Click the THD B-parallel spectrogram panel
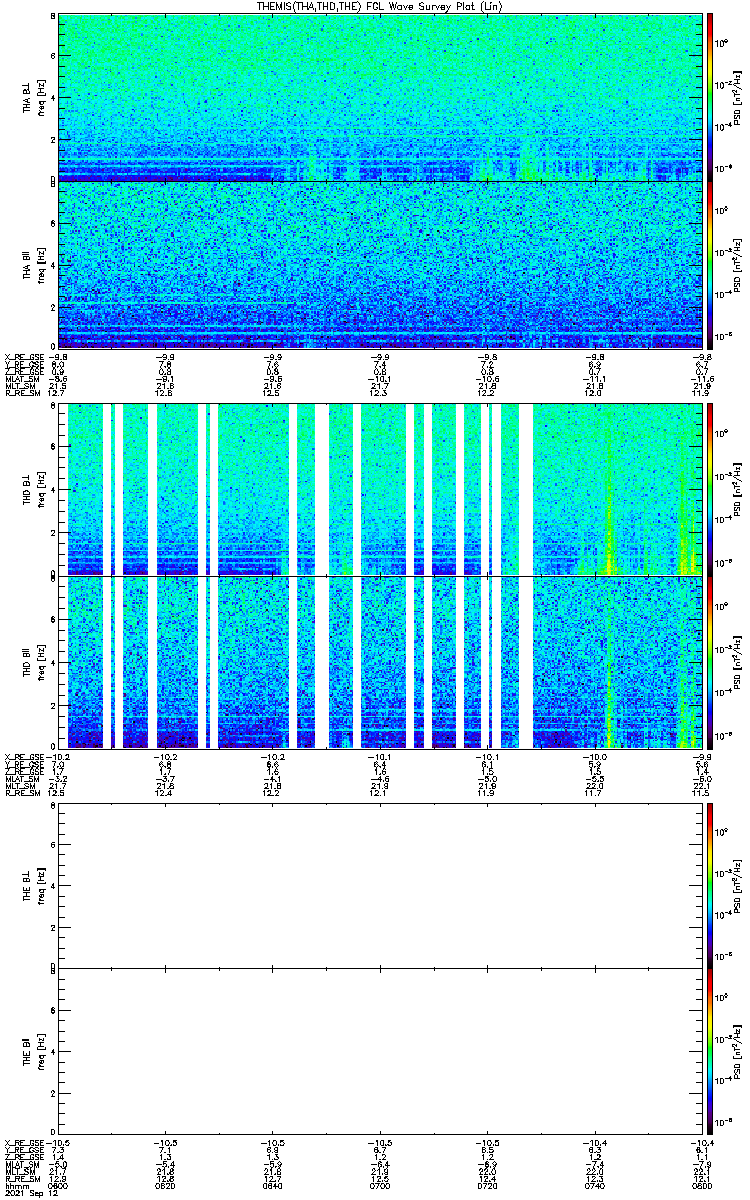750x1200 pixels. 381,661
